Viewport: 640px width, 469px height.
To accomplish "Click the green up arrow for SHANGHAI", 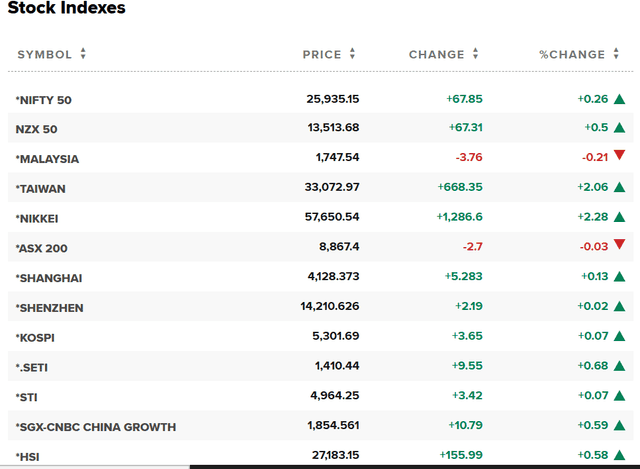I will click(620, 276).
